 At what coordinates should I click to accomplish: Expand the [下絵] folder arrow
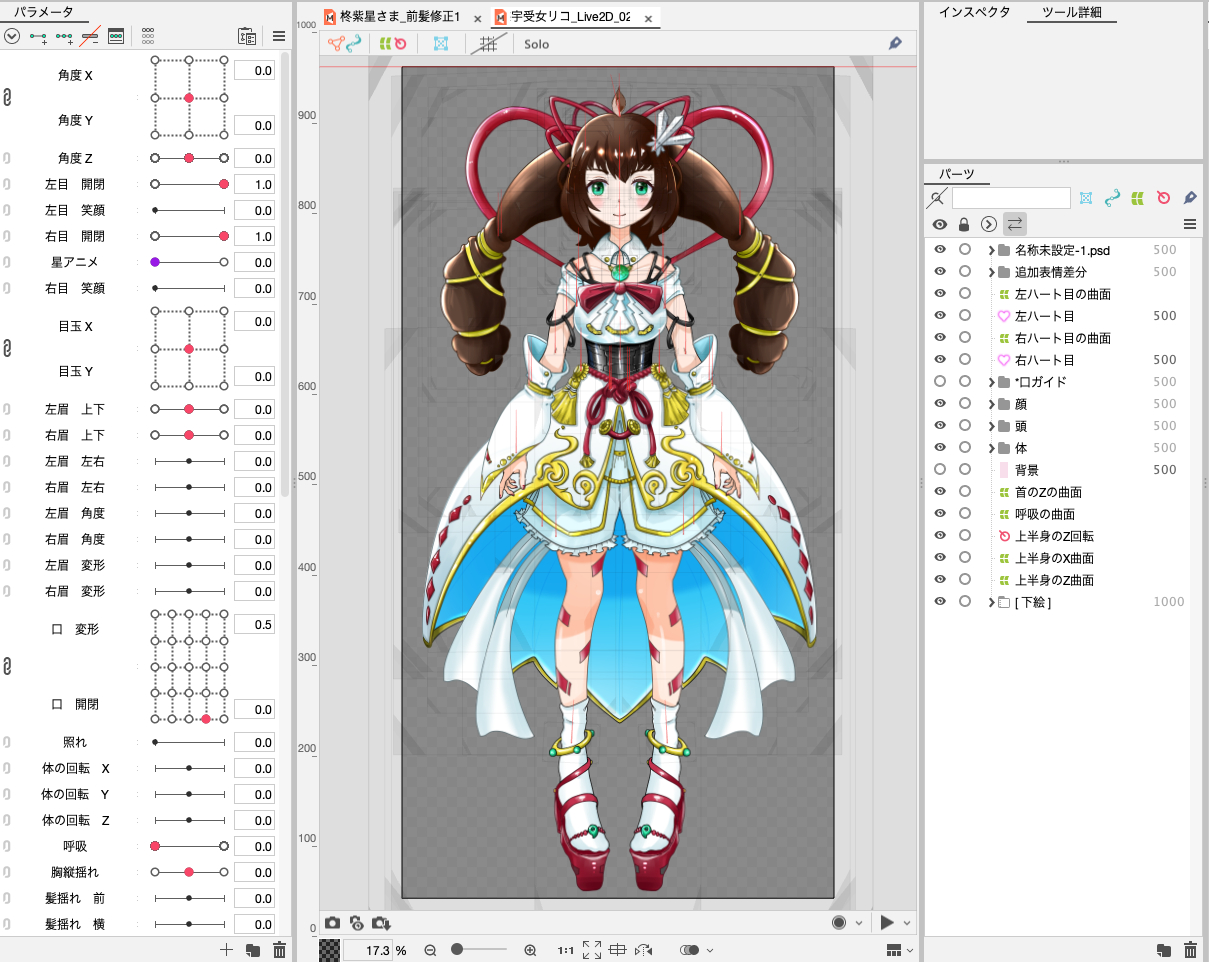pos(991,602)
